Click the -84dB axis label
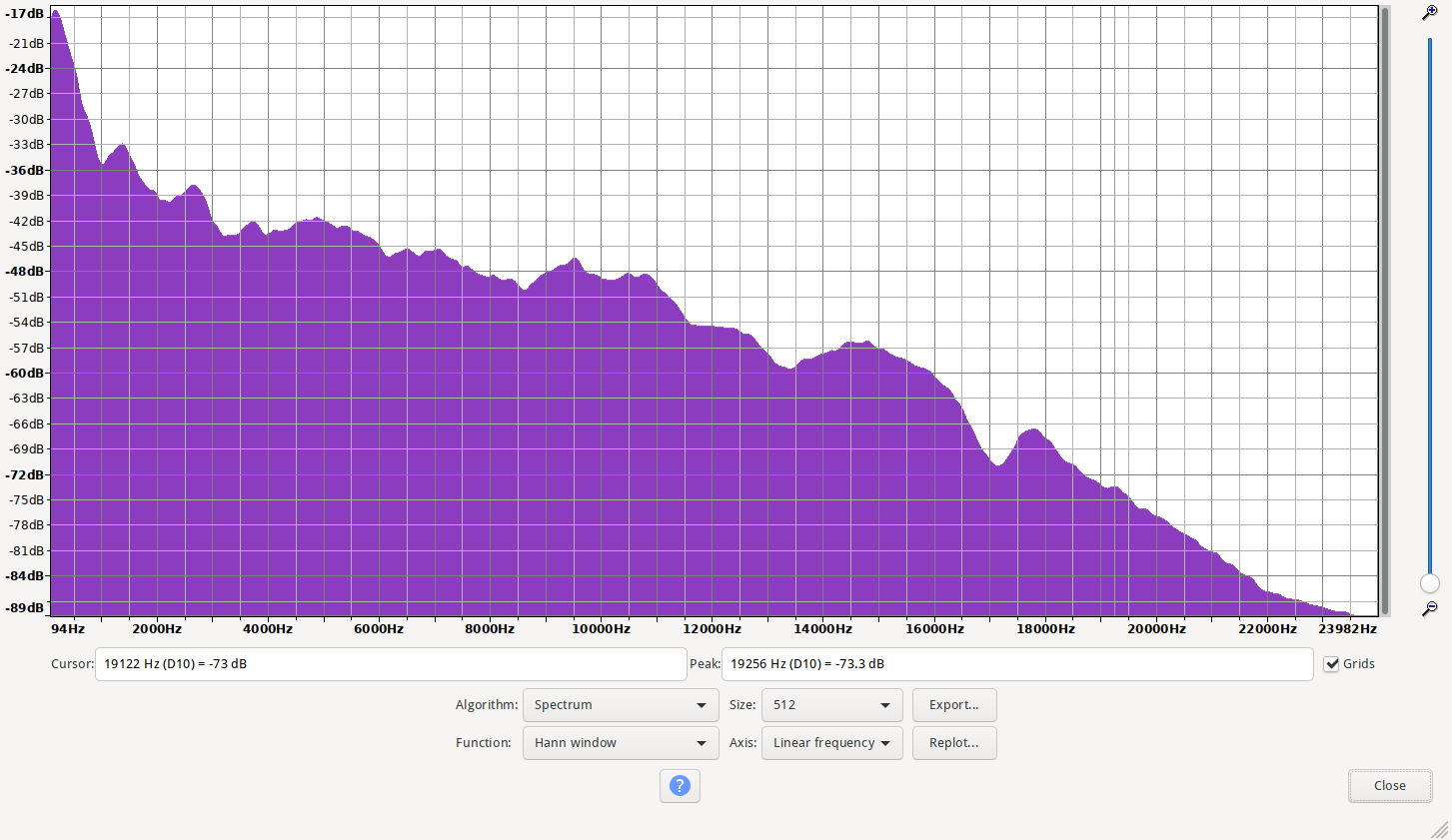Screen dimensions: 1452x840 pyautogui.click(x=25, y=576)
